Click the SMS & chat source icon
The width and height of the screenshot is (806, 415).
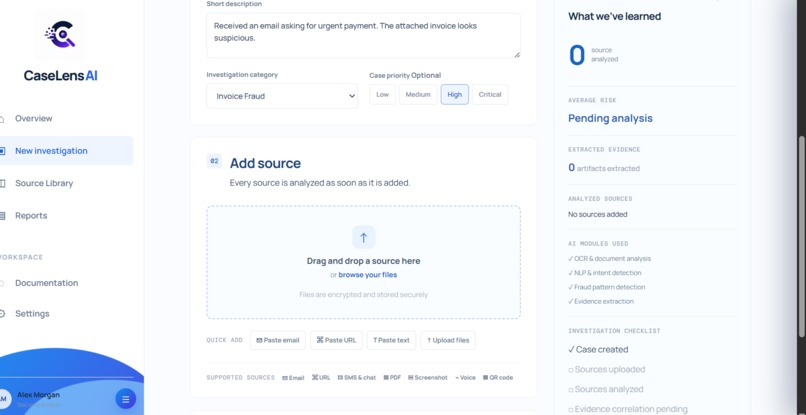pos(340,378)
